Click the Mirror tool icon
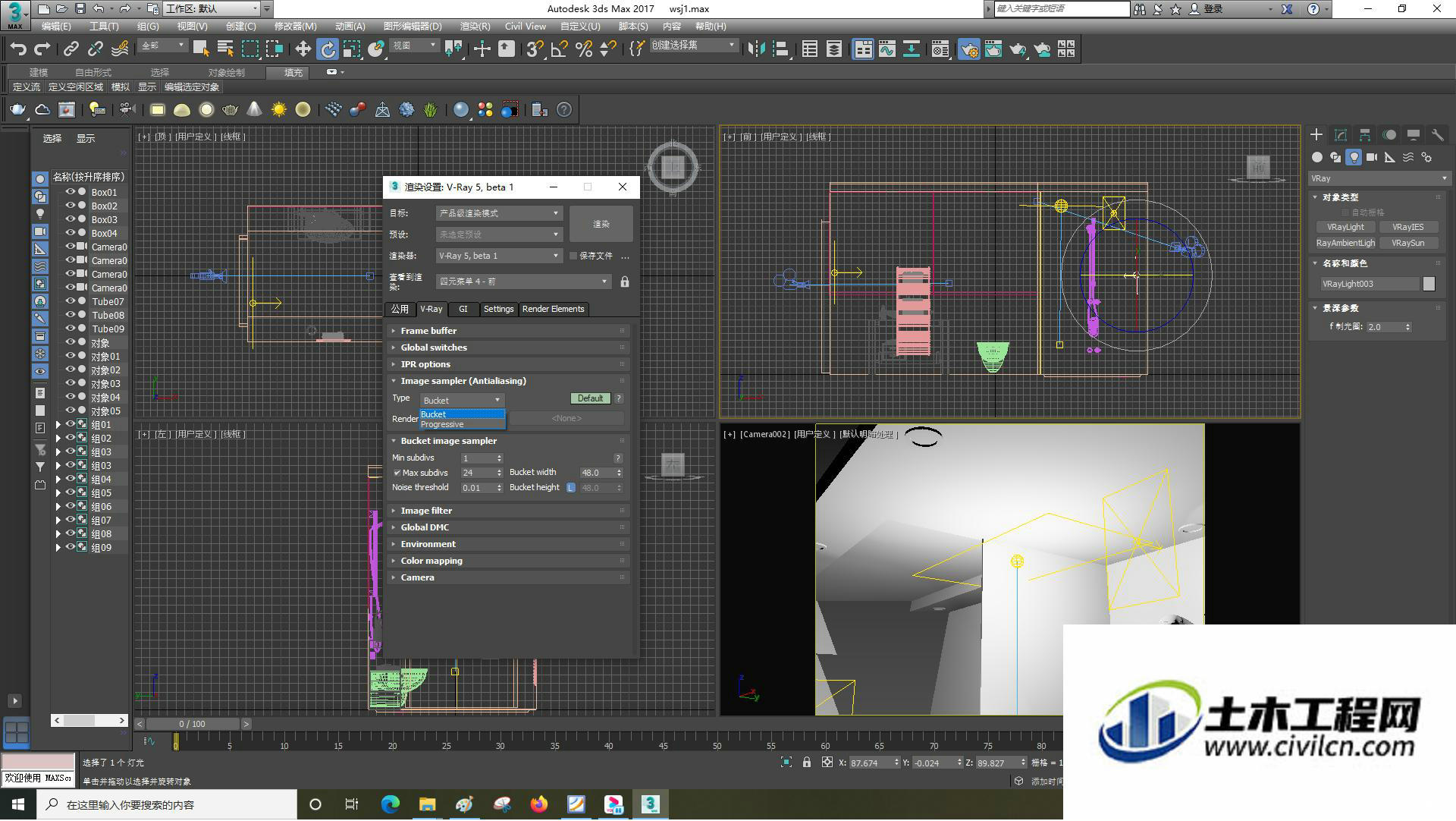The width and height of the screenshot is (1456, 821). coord(756,49)
